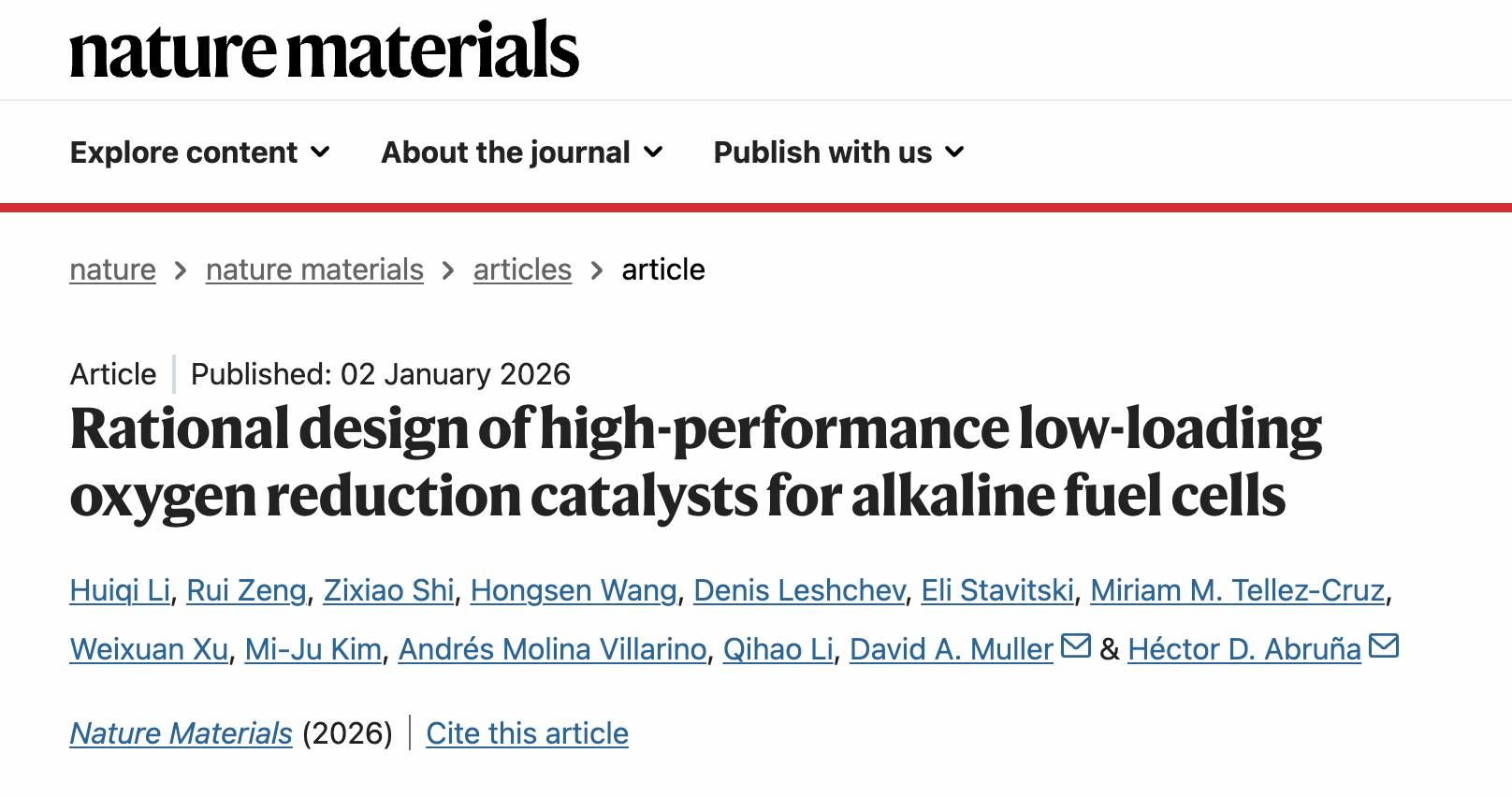Image resolution: width=1512 pixels, height=797 pixels.
Task: Select Miriam M. Tellez-Cruz author link
Action: [x=1237, y=591]
